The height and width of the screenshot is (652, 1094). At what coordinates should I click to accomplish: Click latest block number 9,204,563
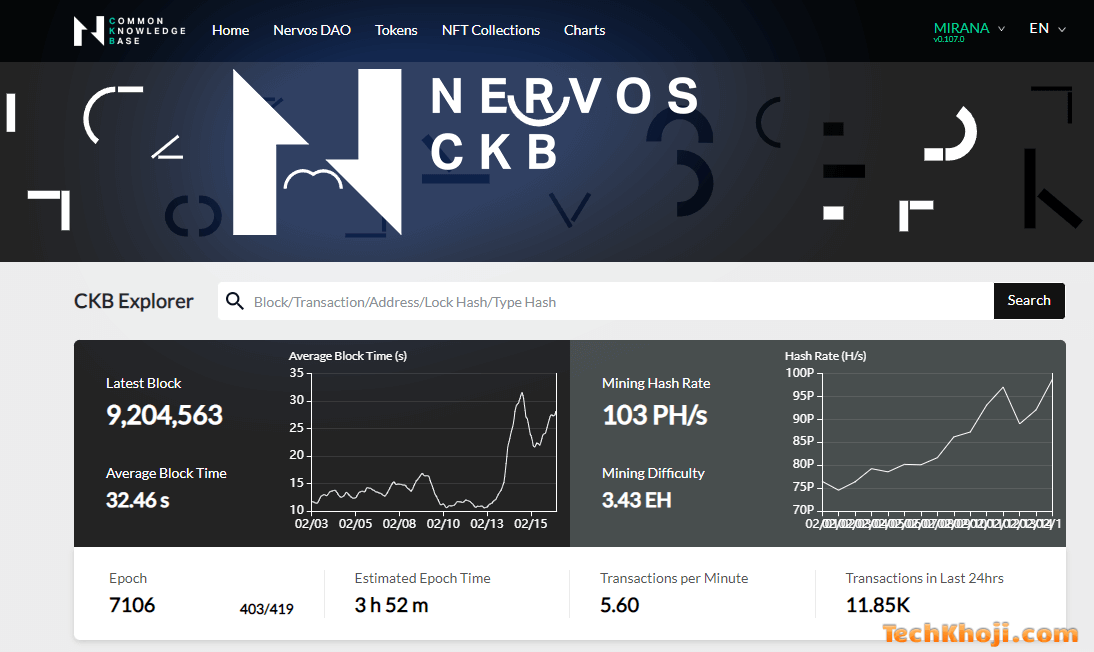(x=164, y=415)
